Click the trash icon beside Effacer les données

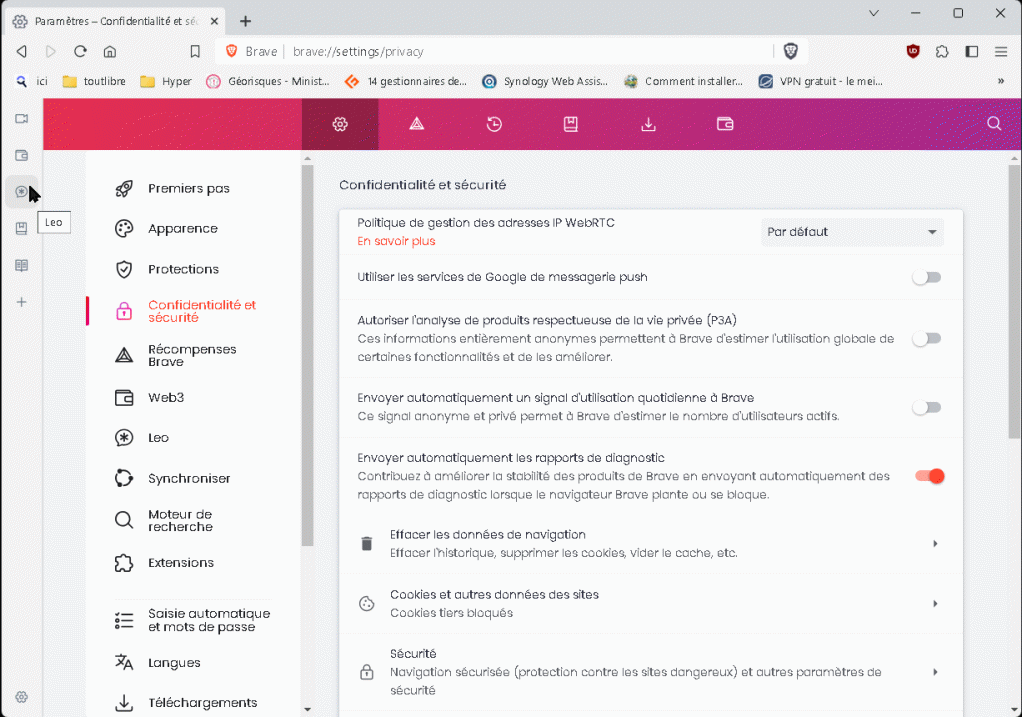367,544
